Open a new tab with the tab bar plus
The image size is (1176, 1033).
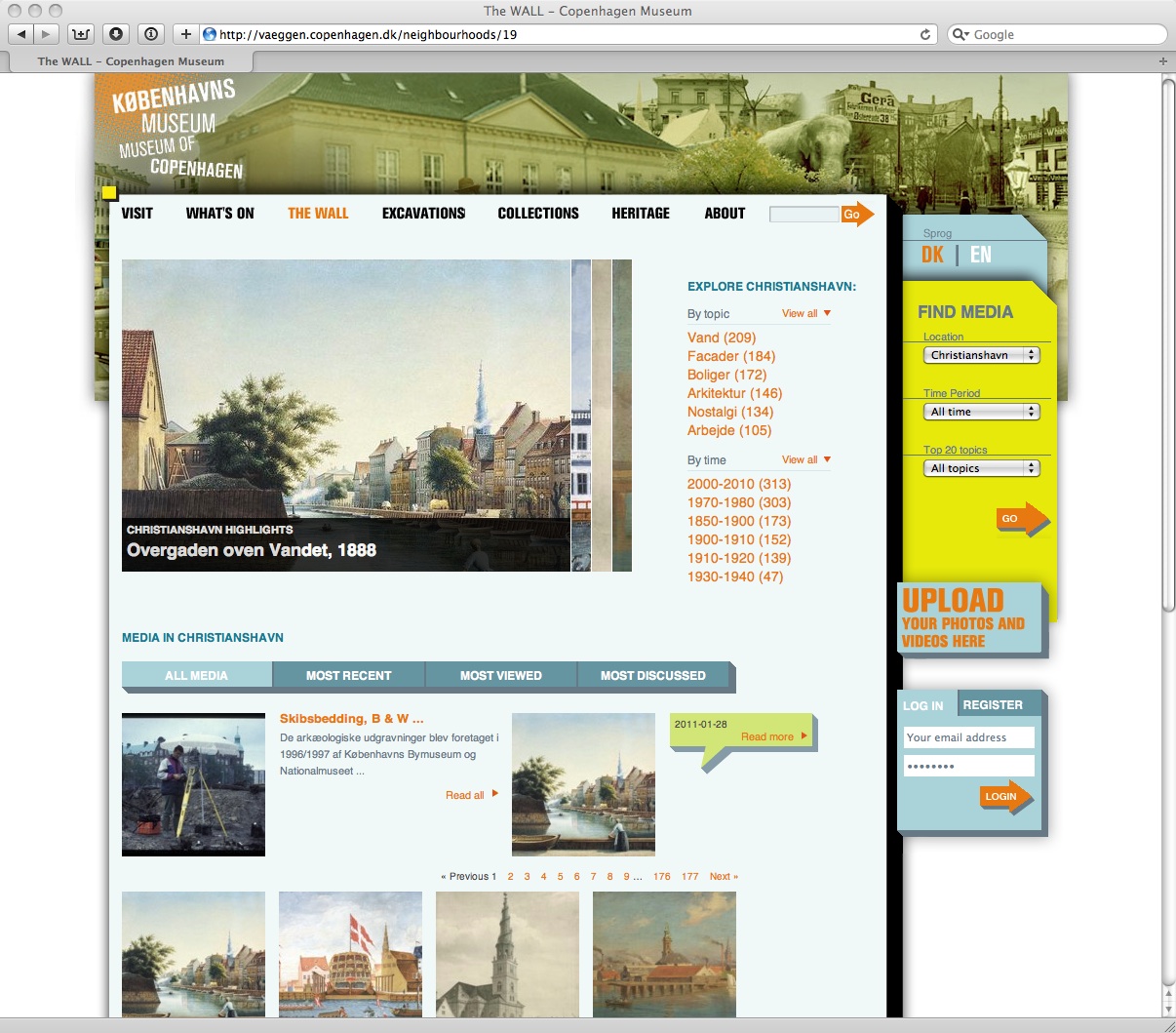click(1162, 60)
